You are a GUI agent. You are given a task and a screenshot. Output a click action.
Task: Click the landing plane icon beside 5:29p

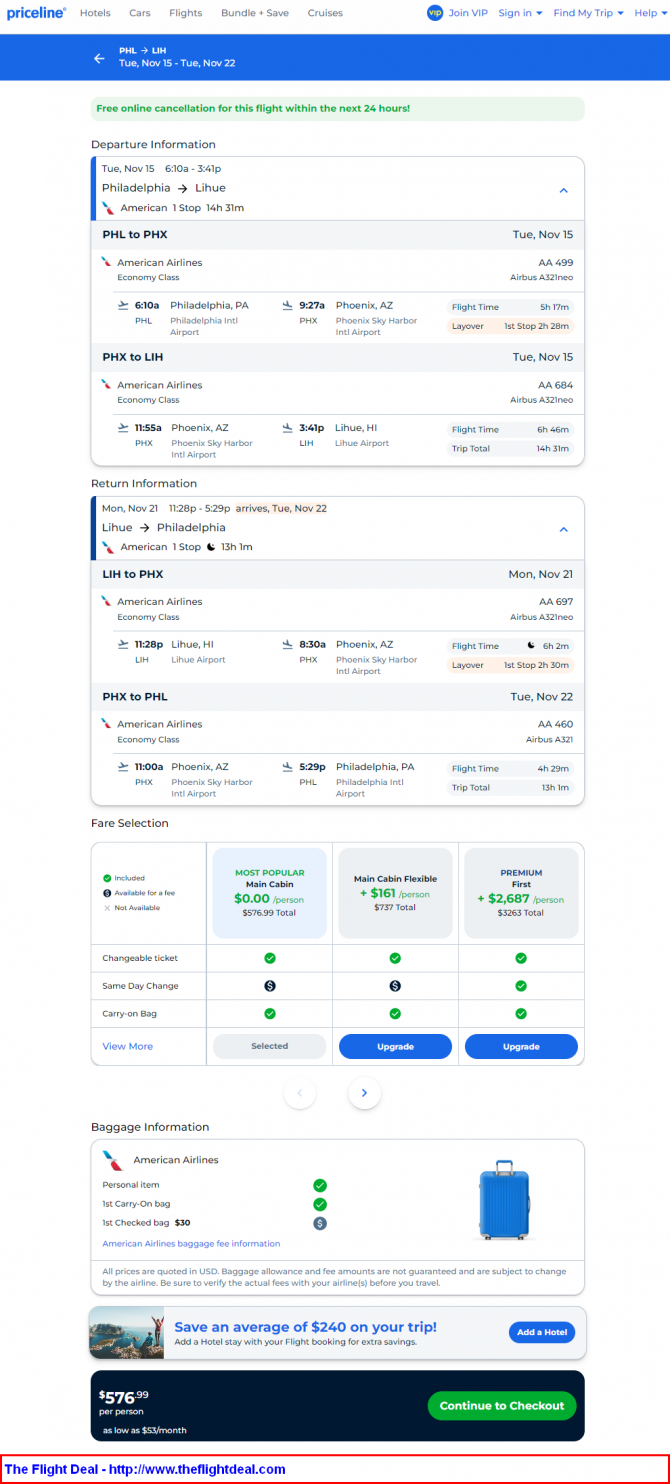coord(287,767)
